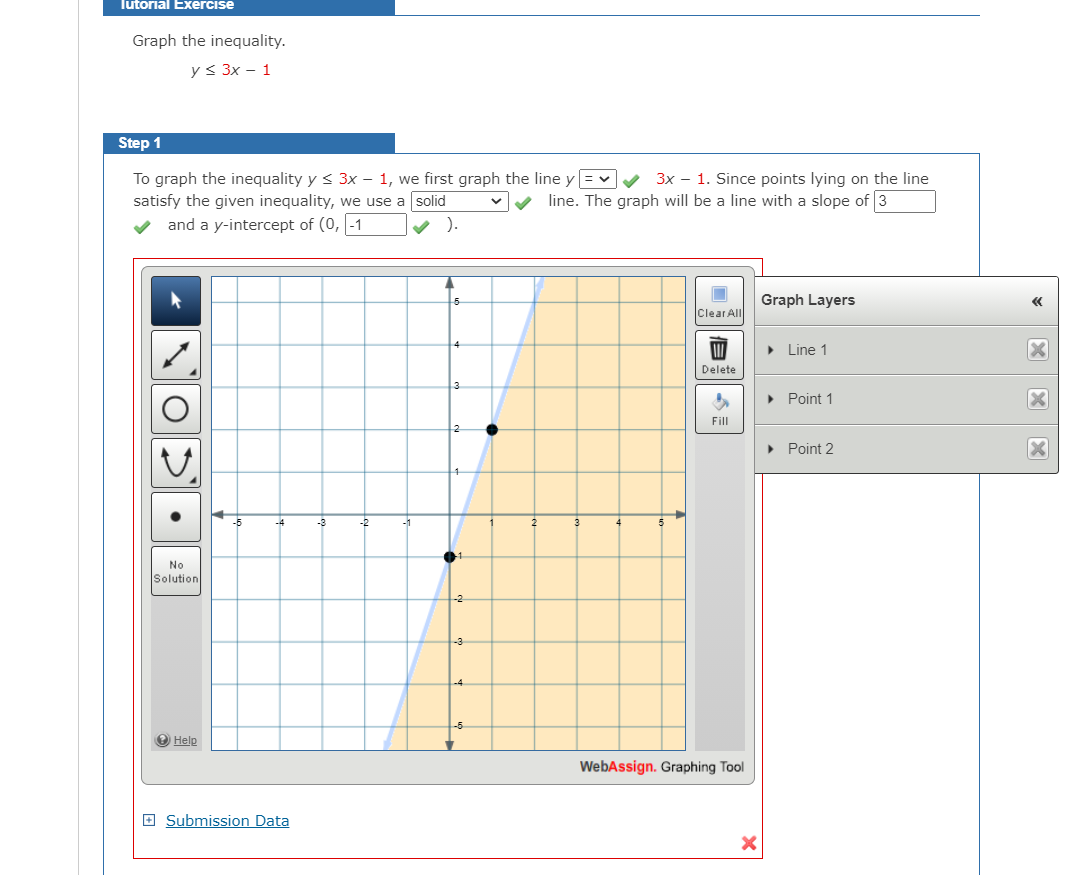This screenshot has height=875, width=1083.
Task: Click the Delete trash icon
Action: click(718, 353)
